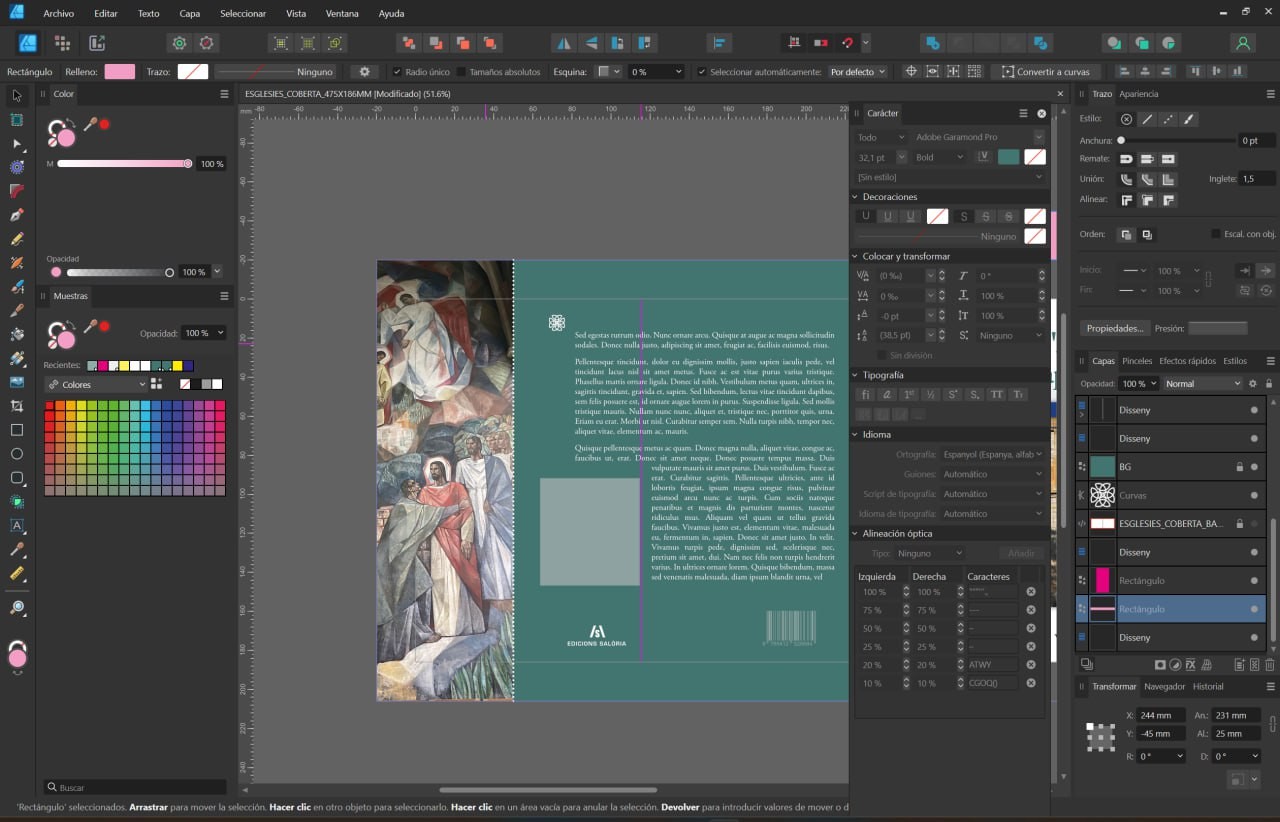Toggle visibility of ESGLESIES_COBERTA_BA layer
1280x822 pixels.
click(1255, 524)
